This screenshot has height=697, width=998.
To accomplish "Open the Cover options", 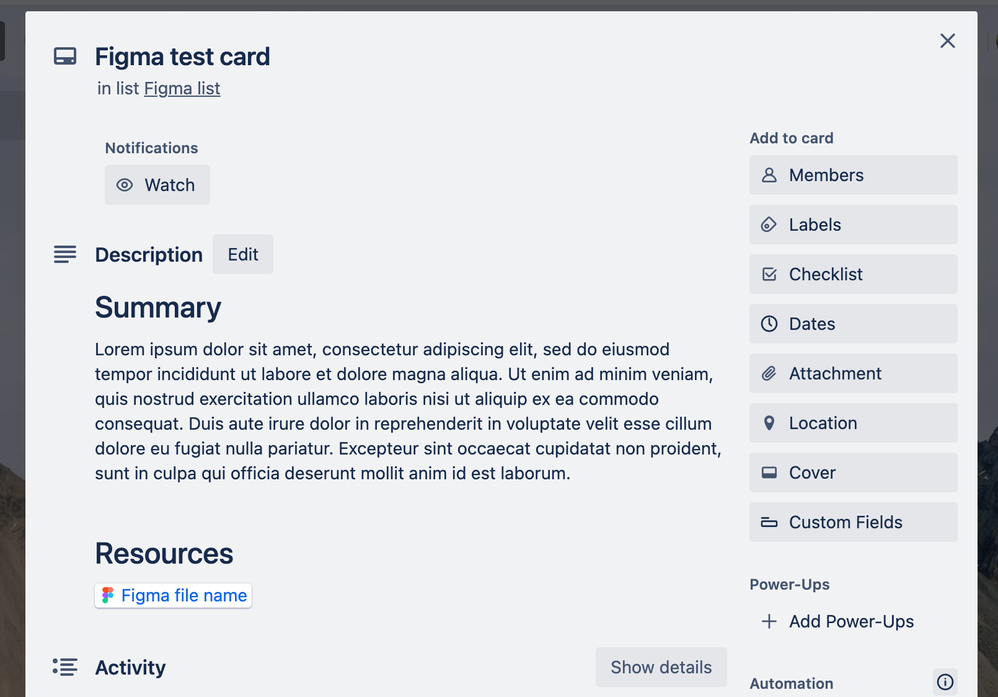I will point(853,473).
